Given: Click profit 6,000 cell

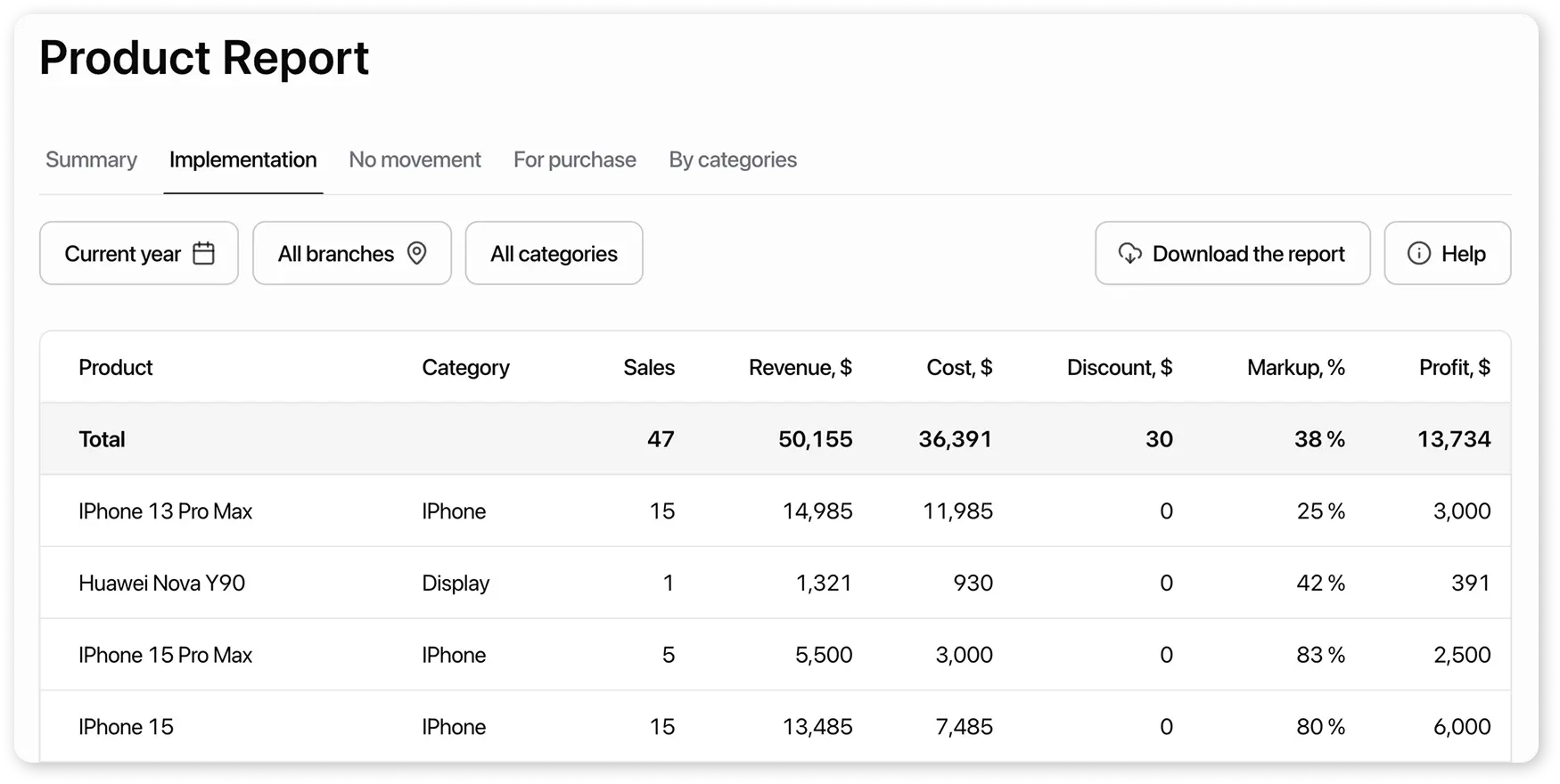Looking at the screenshot, I should 1462,727.
